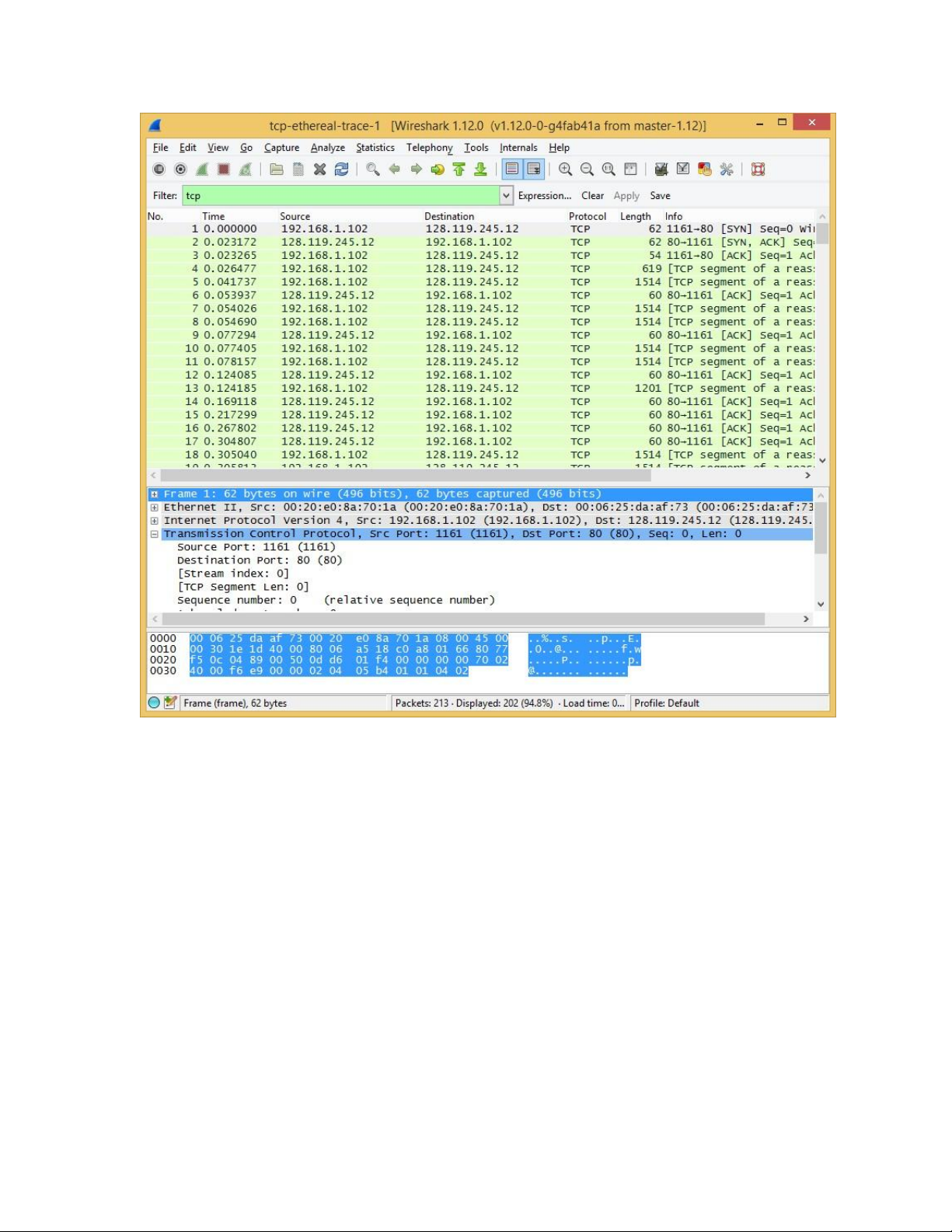Go back in packet history

click(x=395, y=169)
